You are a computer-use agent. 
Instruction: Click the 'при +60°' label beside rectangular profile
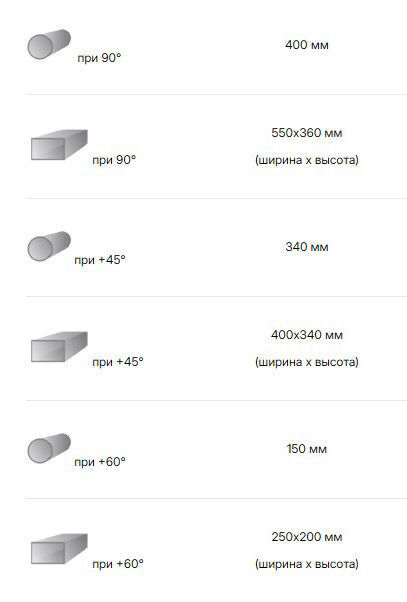118,564
